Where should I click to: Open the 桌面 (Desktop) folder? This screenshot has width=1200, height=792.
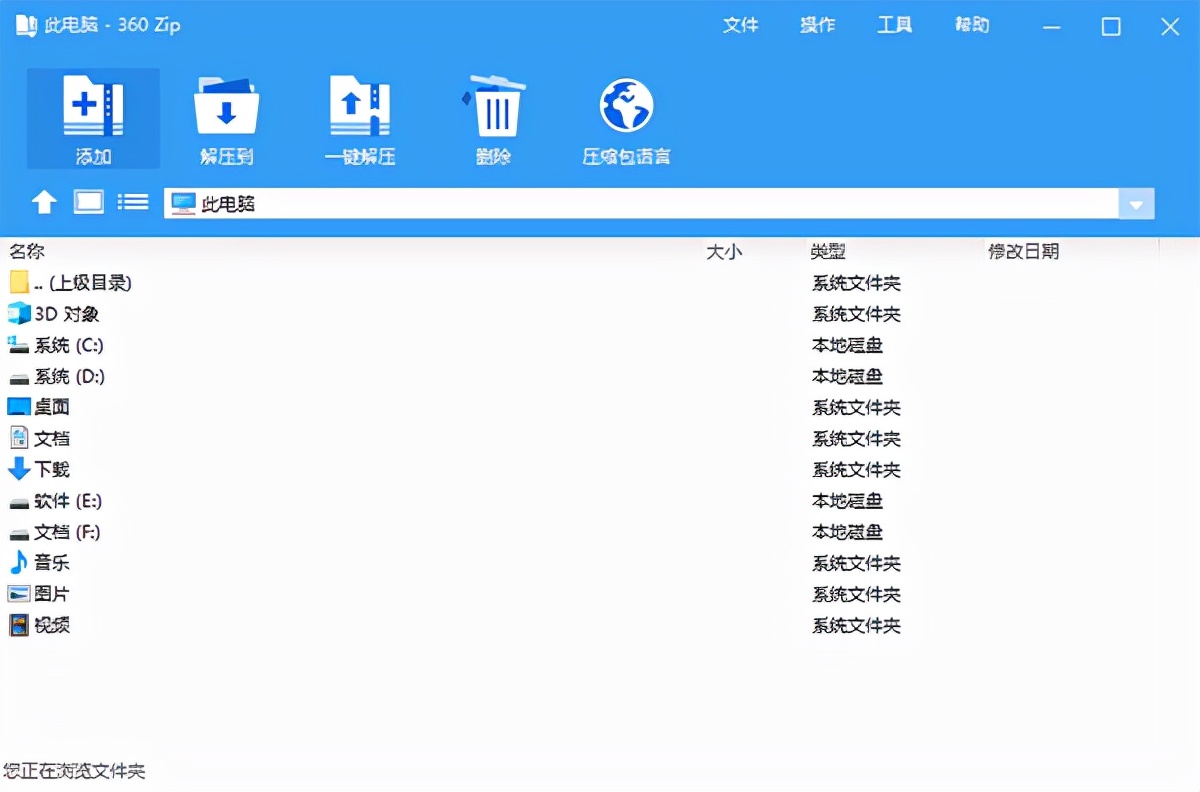(50, 407)
